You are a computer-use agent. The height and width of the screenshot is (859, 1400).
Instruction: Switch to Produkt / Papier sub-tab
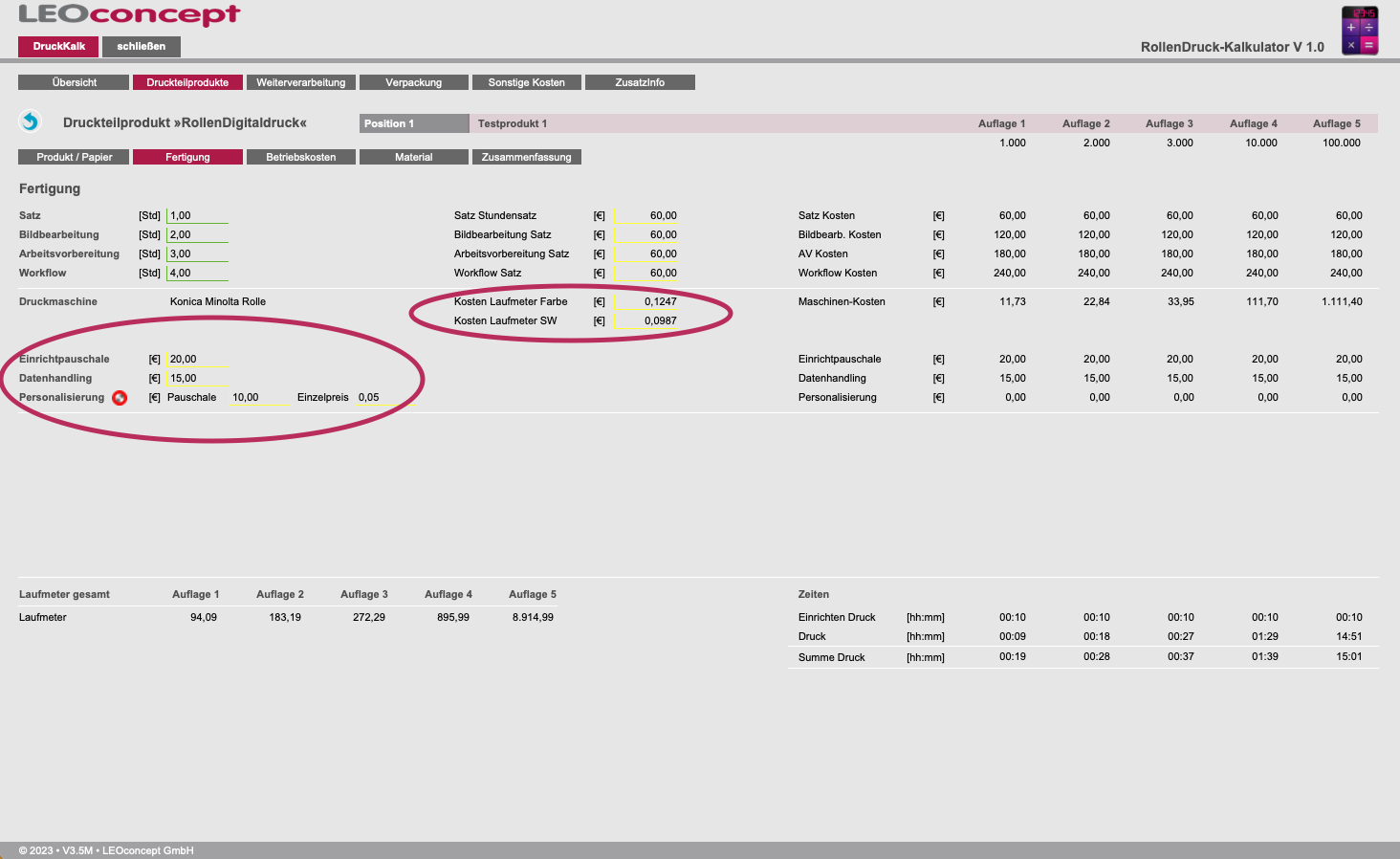click(x=74, y=157)
